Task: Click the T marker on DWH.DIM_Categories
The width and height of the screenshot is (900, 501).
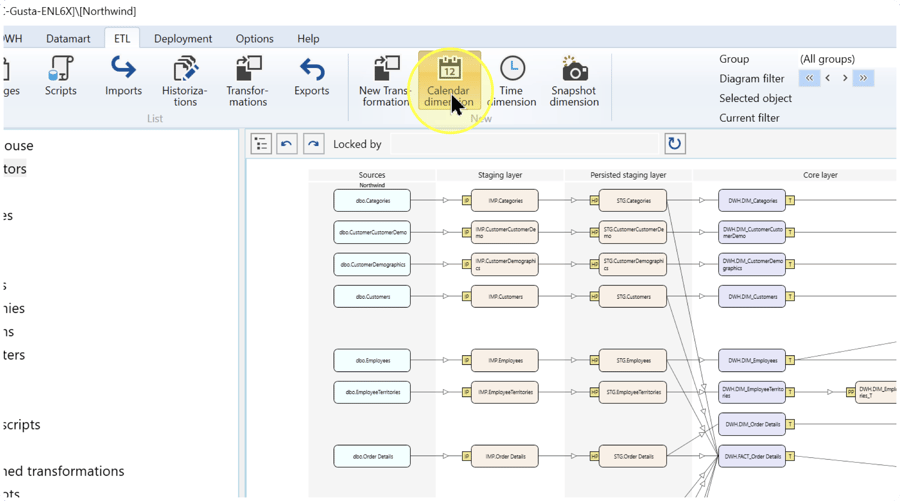Action: click(790, 200)
